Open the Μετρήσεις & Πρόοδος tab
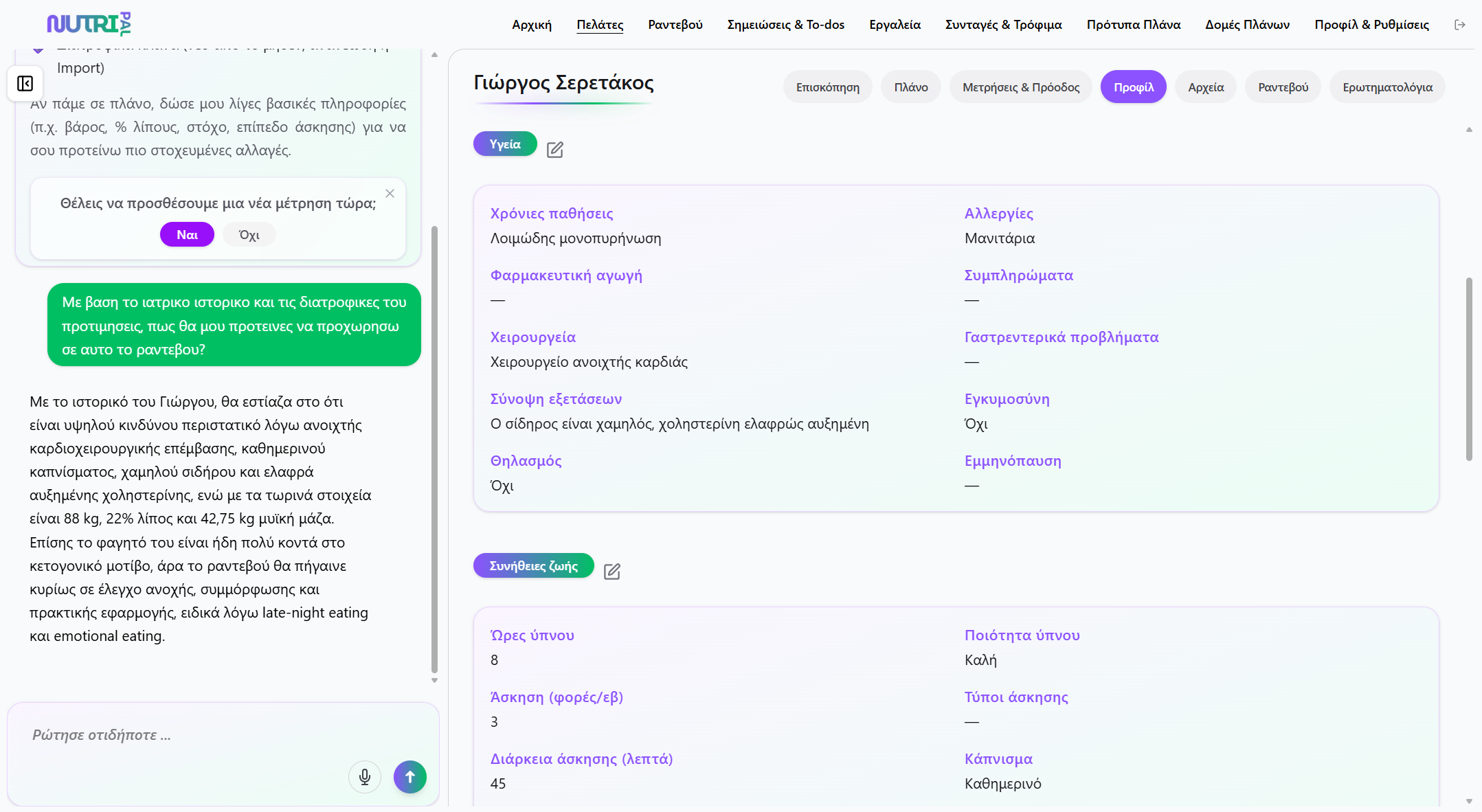The image size is (1482, 812). pyautogui.click(x=1020, y=87)
